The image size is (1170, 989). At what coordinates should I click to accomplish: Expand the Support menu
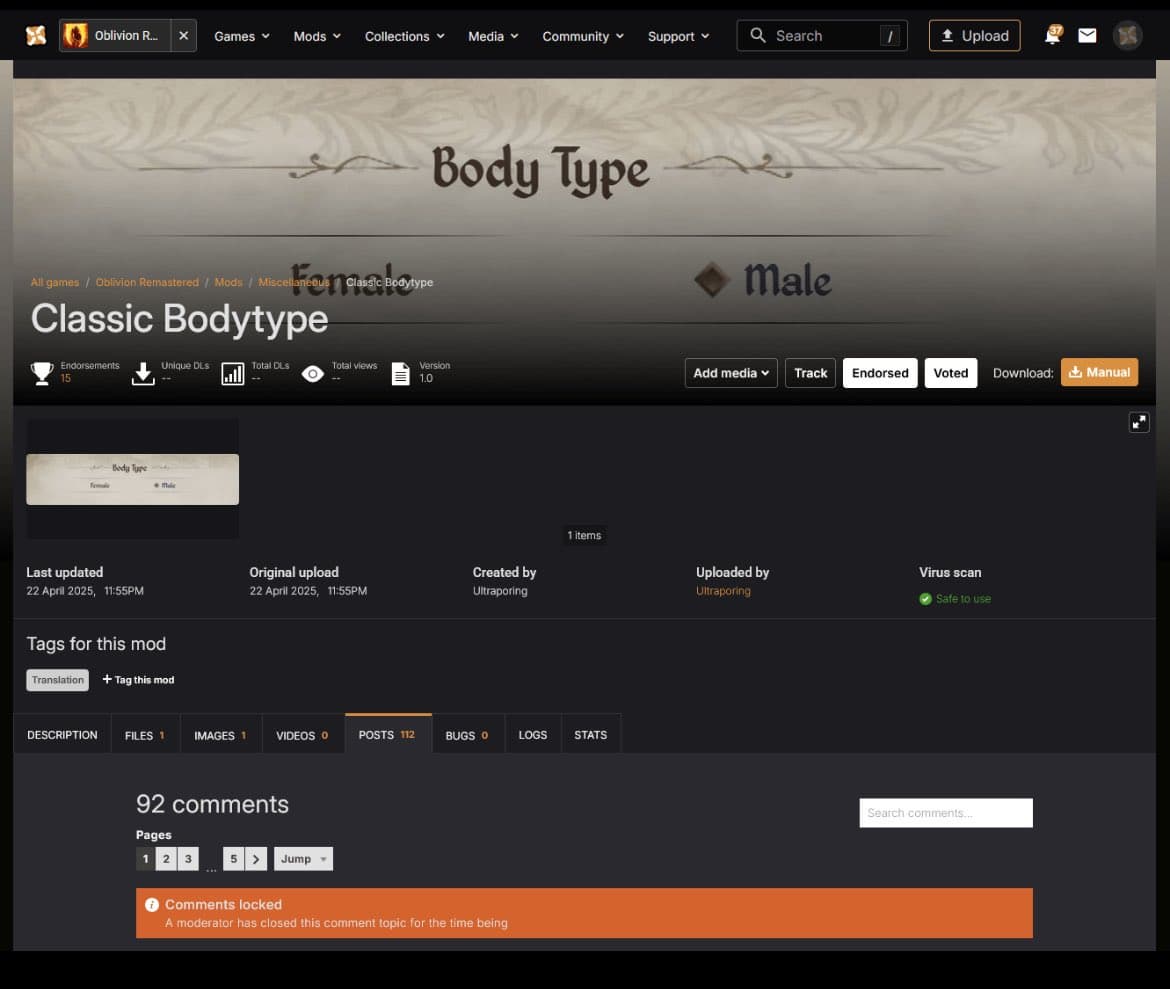678,36
